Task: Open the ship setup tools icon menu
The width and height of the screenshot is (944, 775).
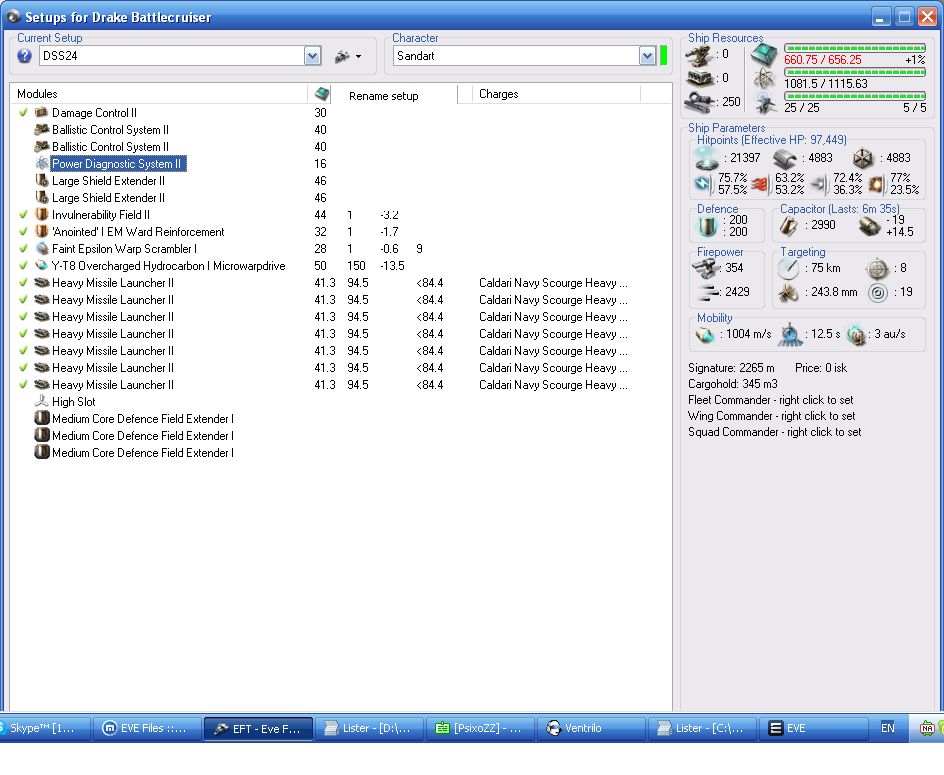Action: pyautogui.click(x=348, y=57)
